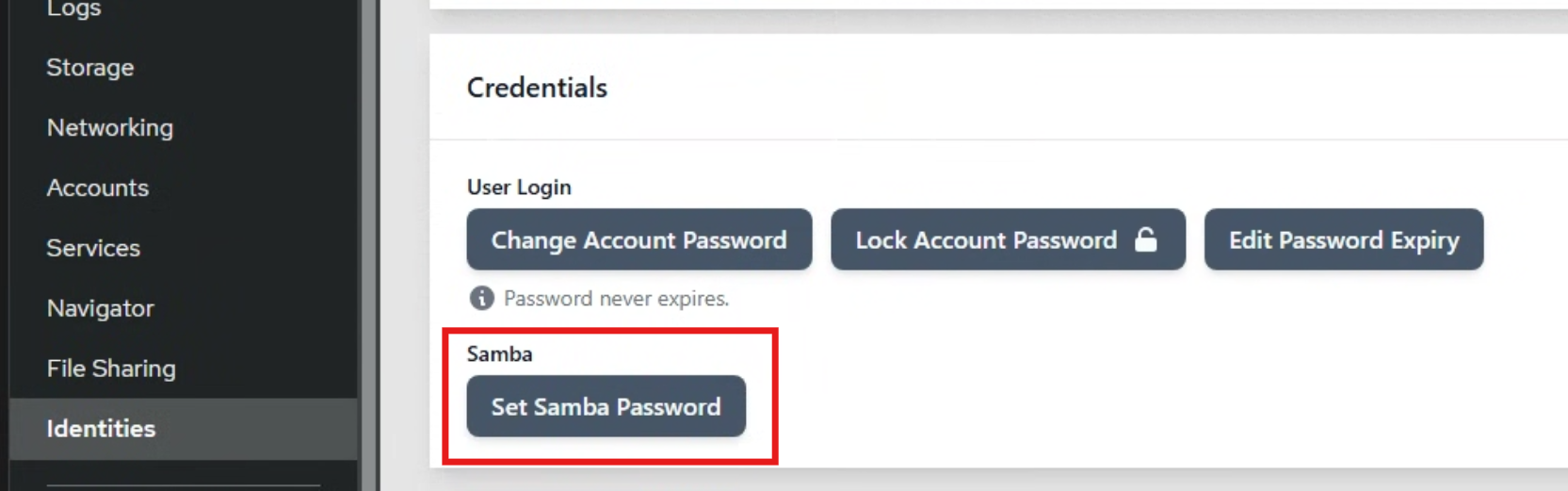Image resolution: width=1568 pixels, height=491 pixels.
Task: Click the sidebar vertical divider bar
Action: 368,245
